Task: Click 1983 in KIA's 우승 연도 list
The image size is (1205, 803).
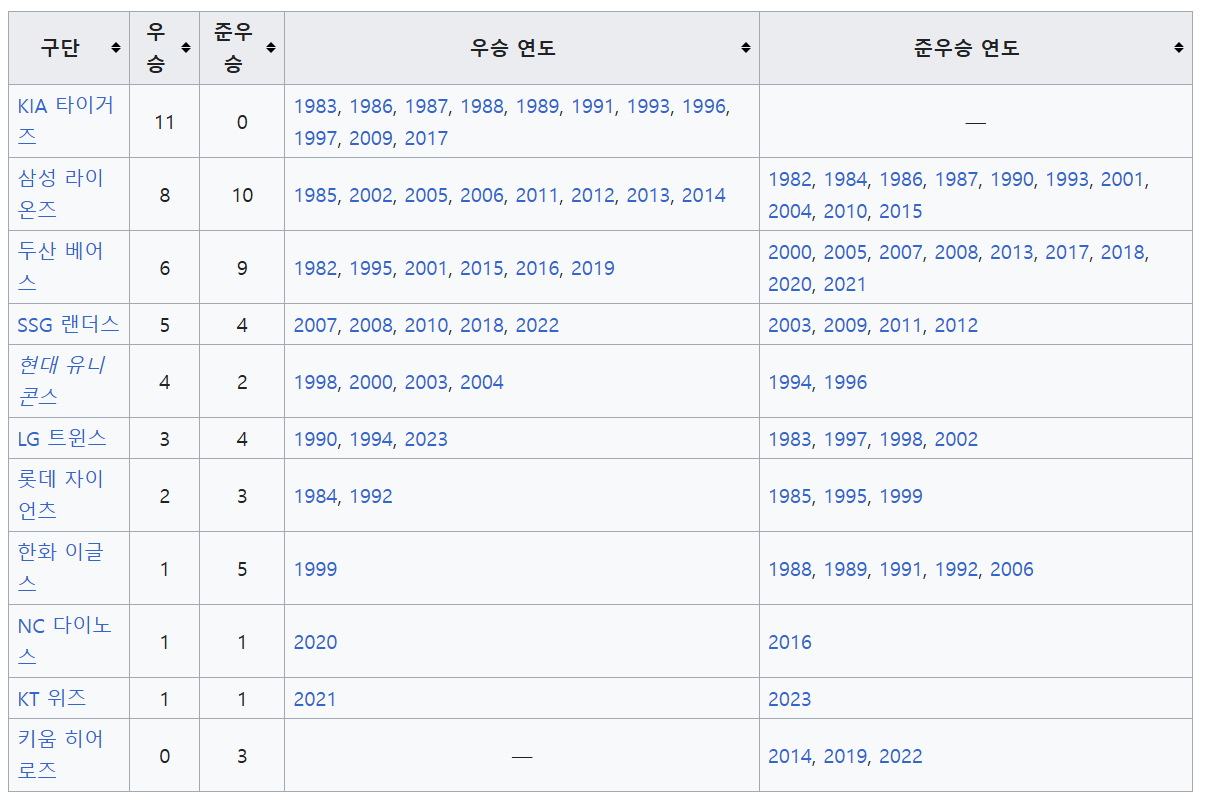Action: pos(316,106)
